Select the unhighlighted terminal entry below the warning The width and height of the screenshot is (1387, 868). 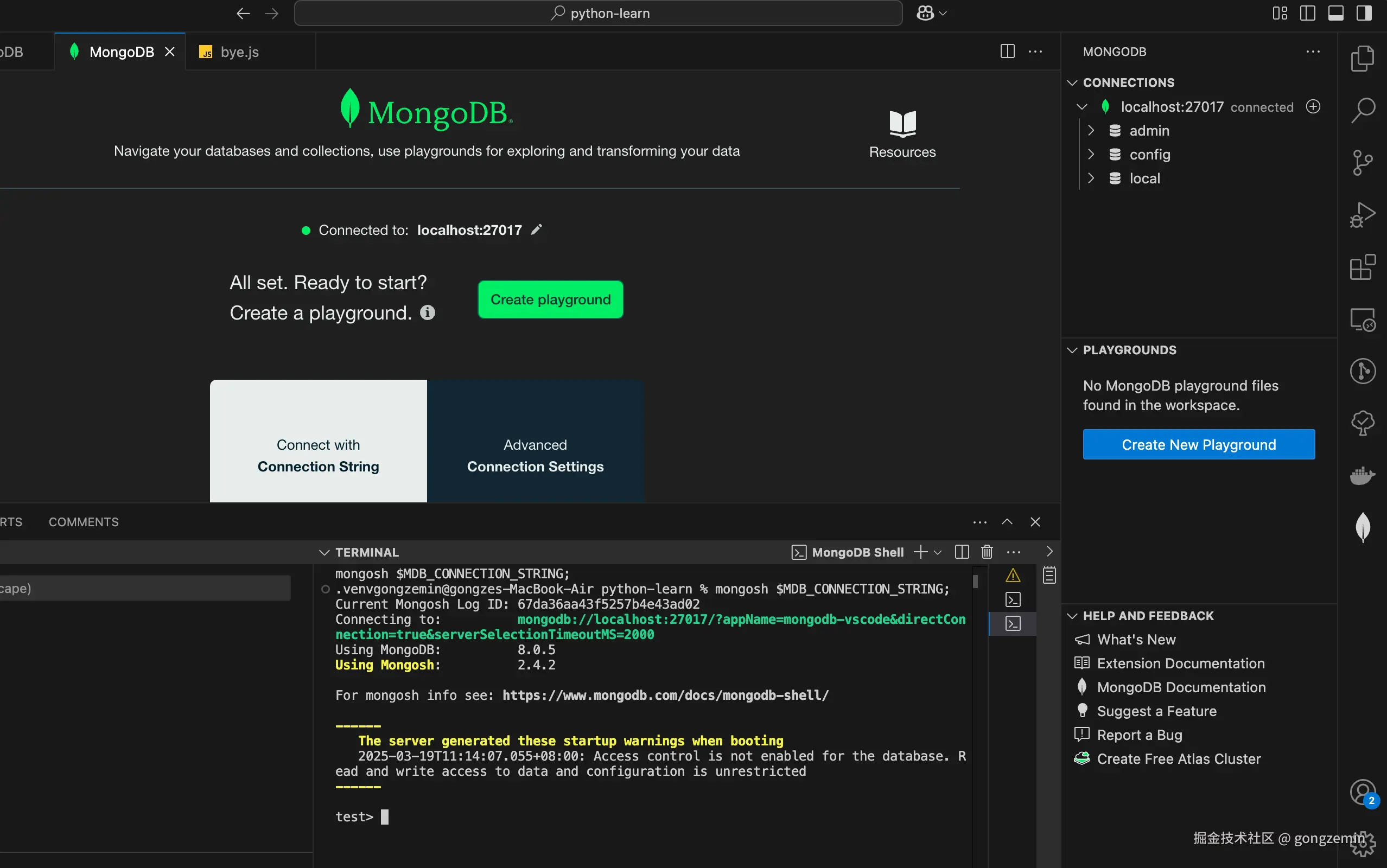click(1013, 599)
